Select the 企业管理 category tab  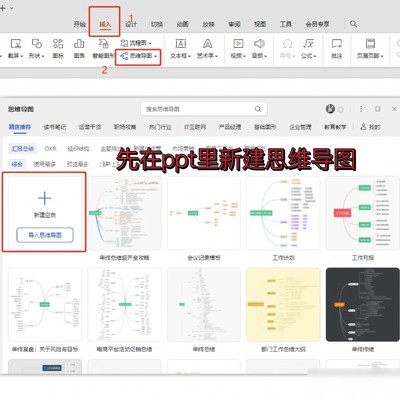(x=300, y=127)
